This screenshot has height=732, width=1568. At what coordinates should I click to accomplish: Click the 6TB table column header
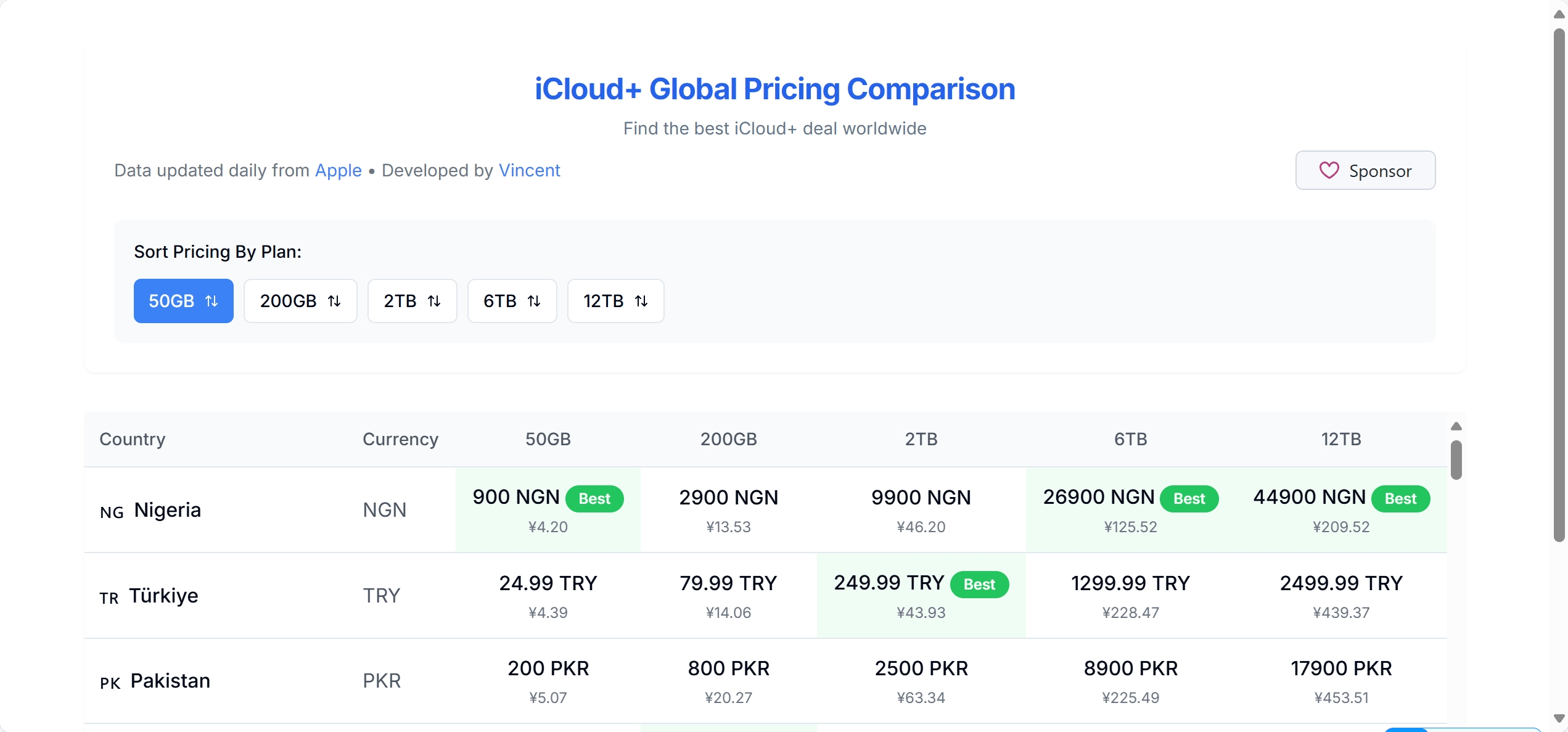tap(1130, 439)
